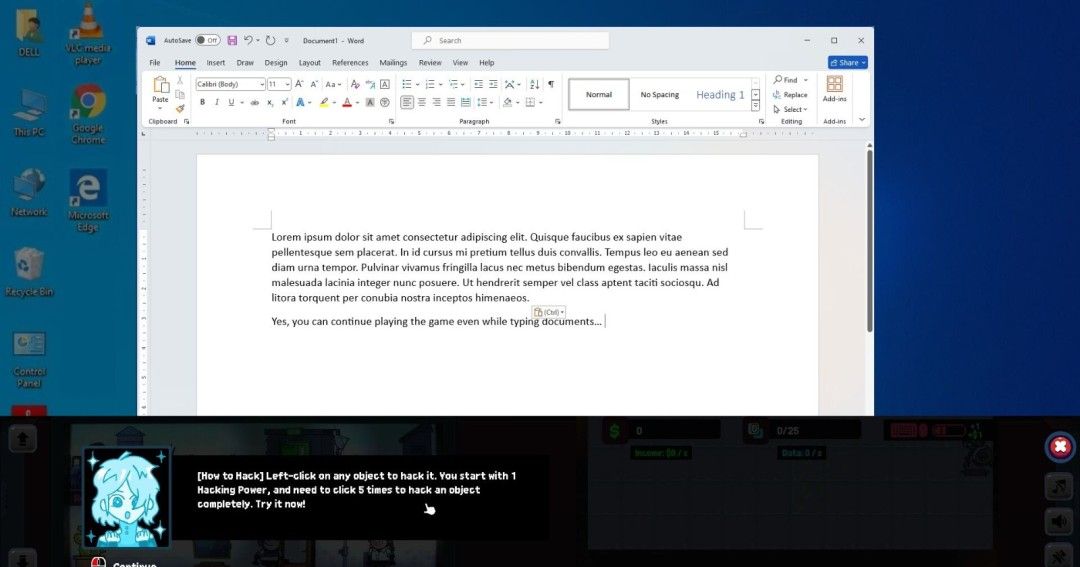Image resolution: width=1080 pixels, height=567 pixels.
Task: Click the red close button on game overlay
Action: [1060, 447]
